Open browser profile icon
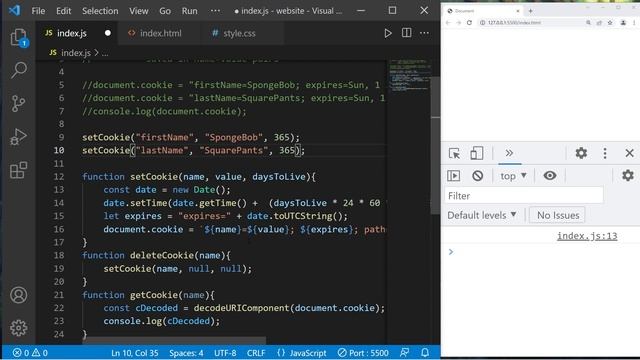The width and height of the screenshot is (640, 360). point(623,23)
